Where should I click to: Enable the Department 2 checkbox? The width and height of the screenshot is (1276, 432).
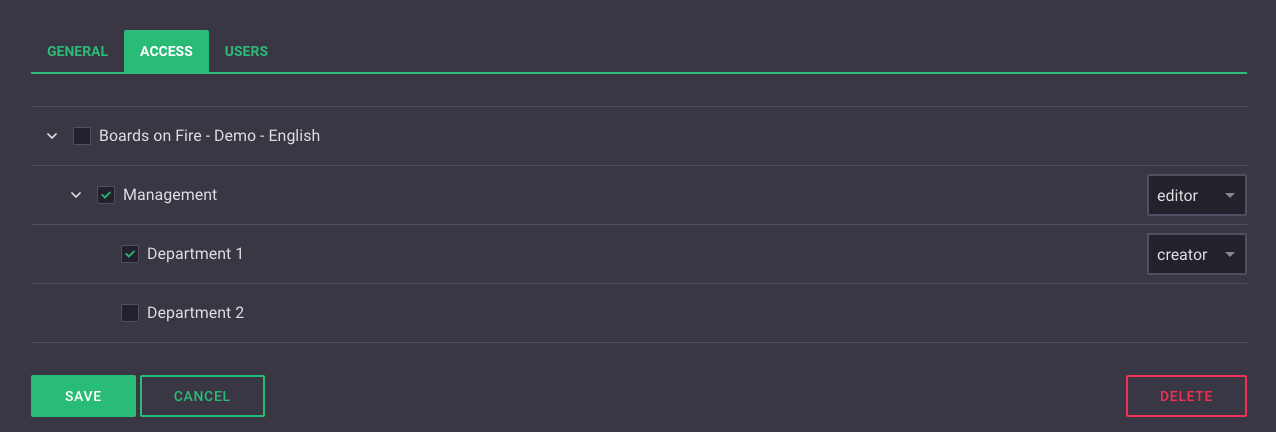point(130,313)
